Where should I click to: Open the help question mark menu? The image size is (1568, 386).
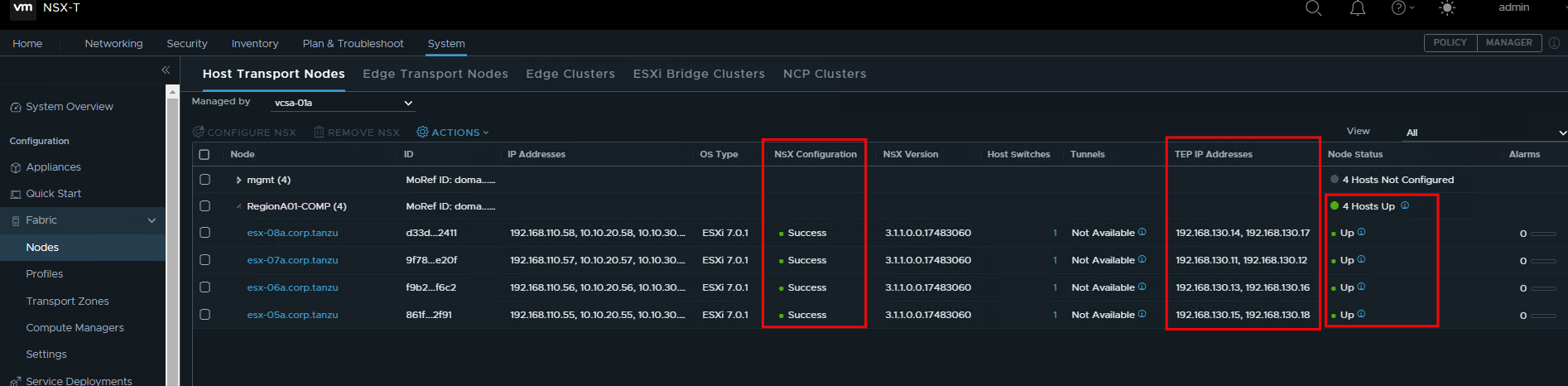pyautogui.click(x=1398, y=8)
